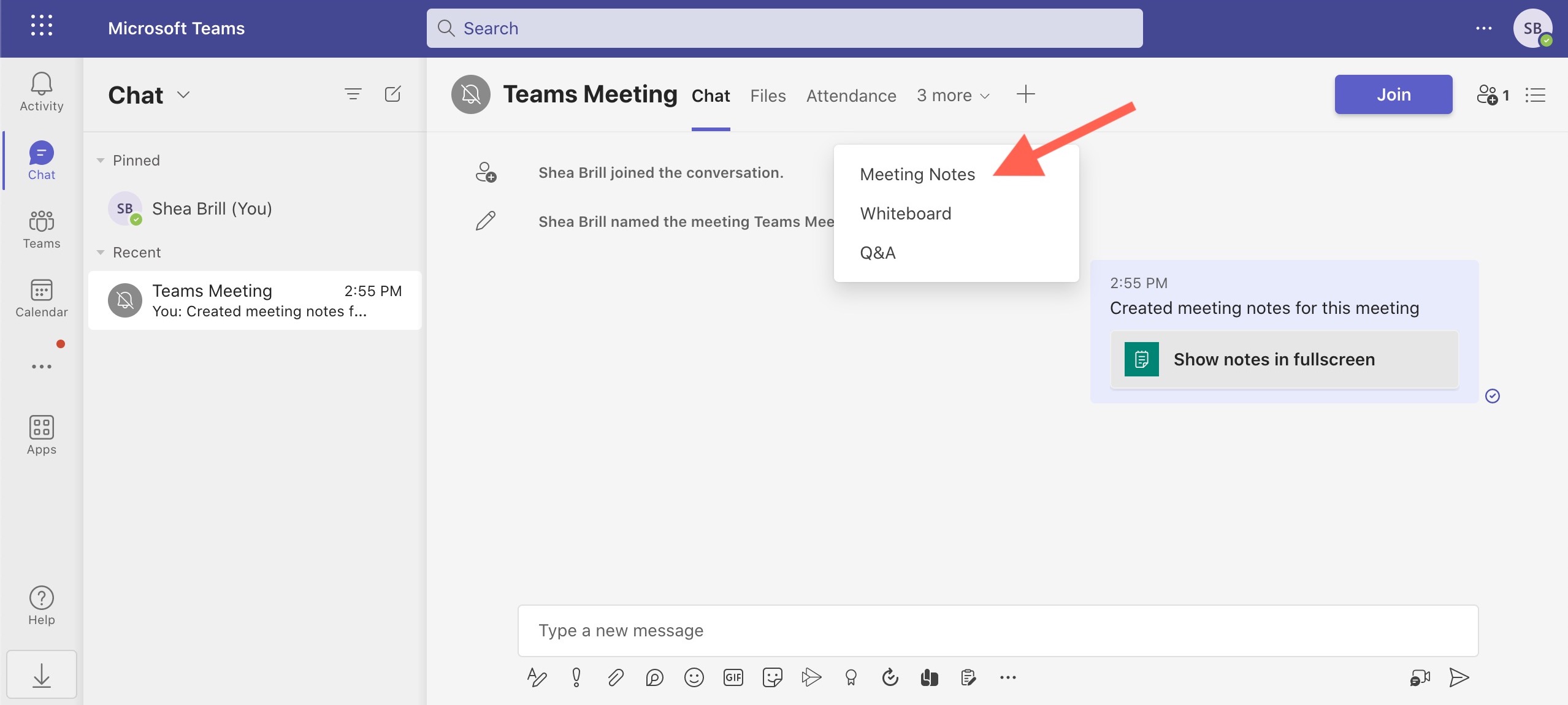Open the emoji picker
This screenshot has height=705, width=1568.
[694, 677]
